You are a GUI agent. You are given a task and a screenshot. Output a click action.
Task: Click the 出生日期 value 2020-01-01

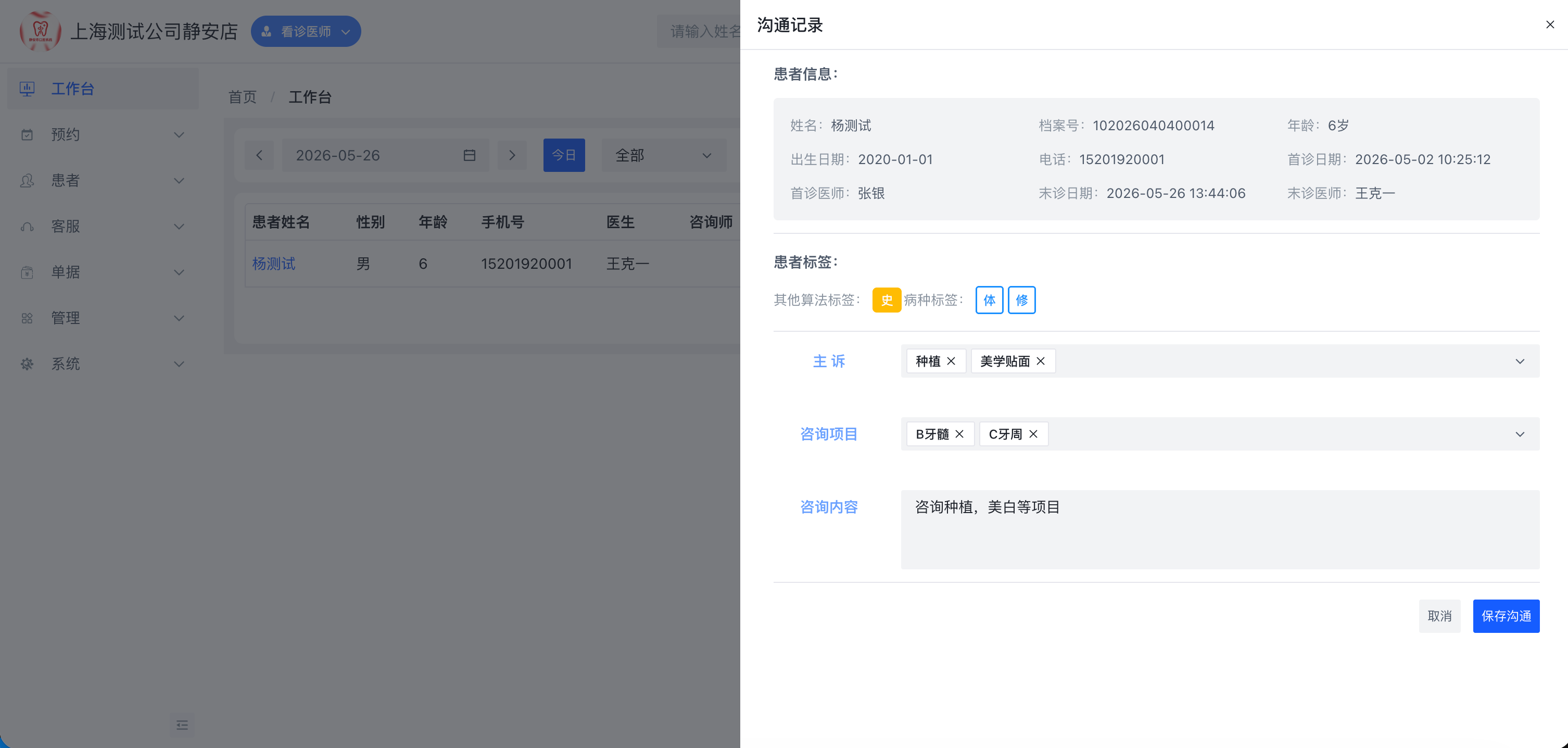[895, 159]
